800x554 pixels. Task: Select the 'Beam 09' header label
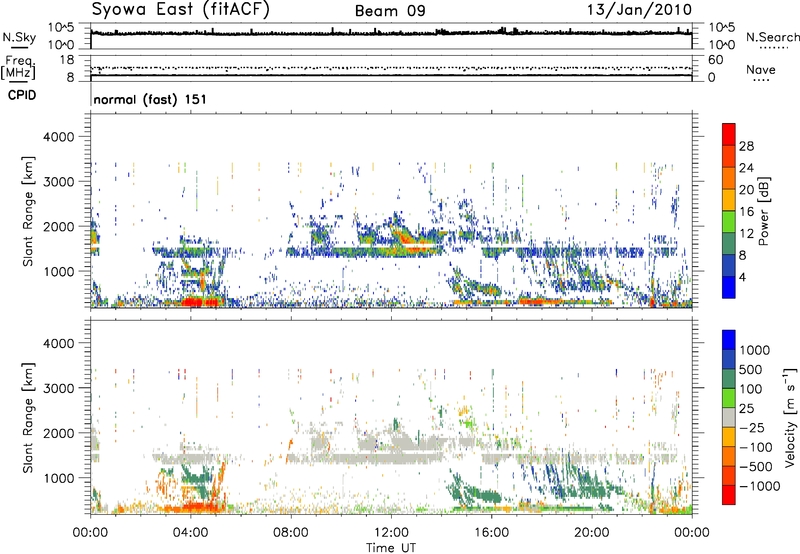pos(390,11)
